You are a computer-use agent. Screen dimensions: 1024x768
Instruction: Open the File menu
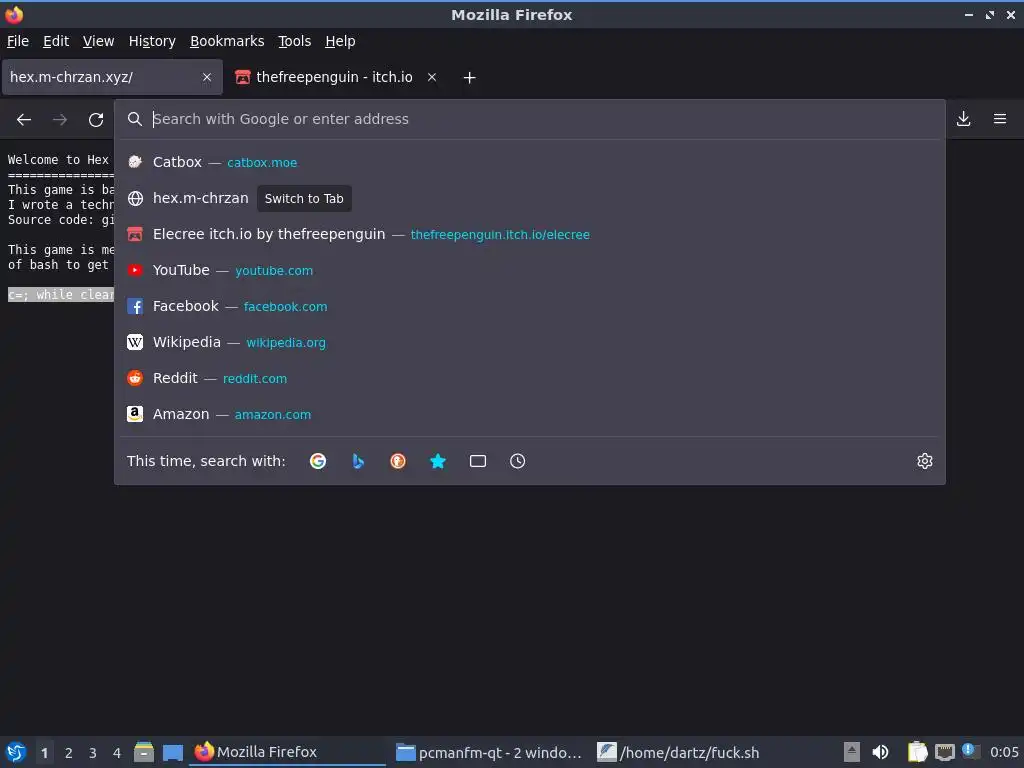coord(18,41)
